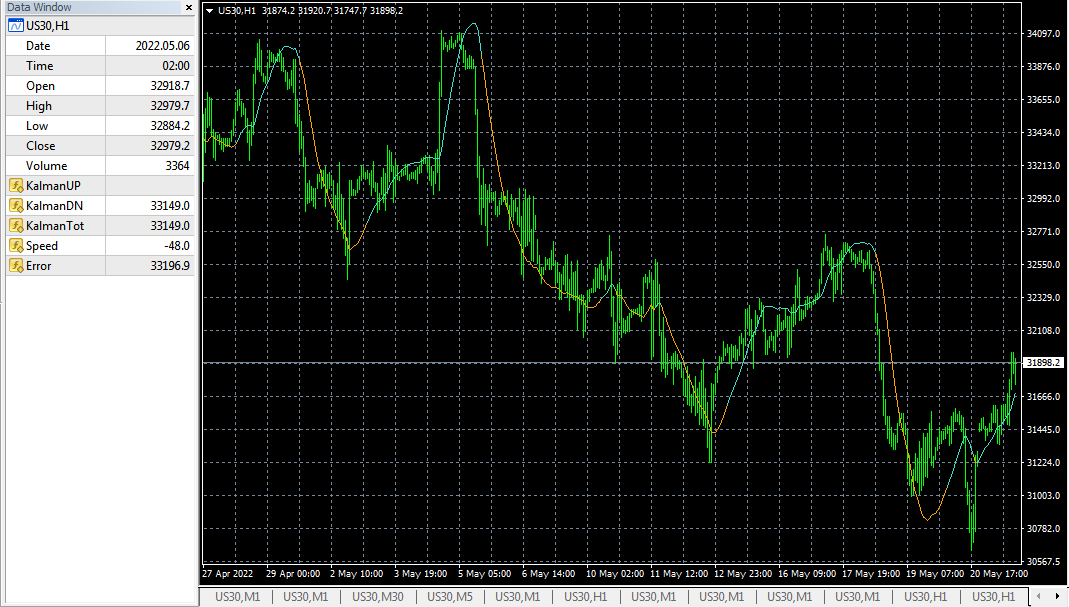The image size is (1069, 607).
Task: Click the KalmanTot row label
Action: click(x=55, y=226)
